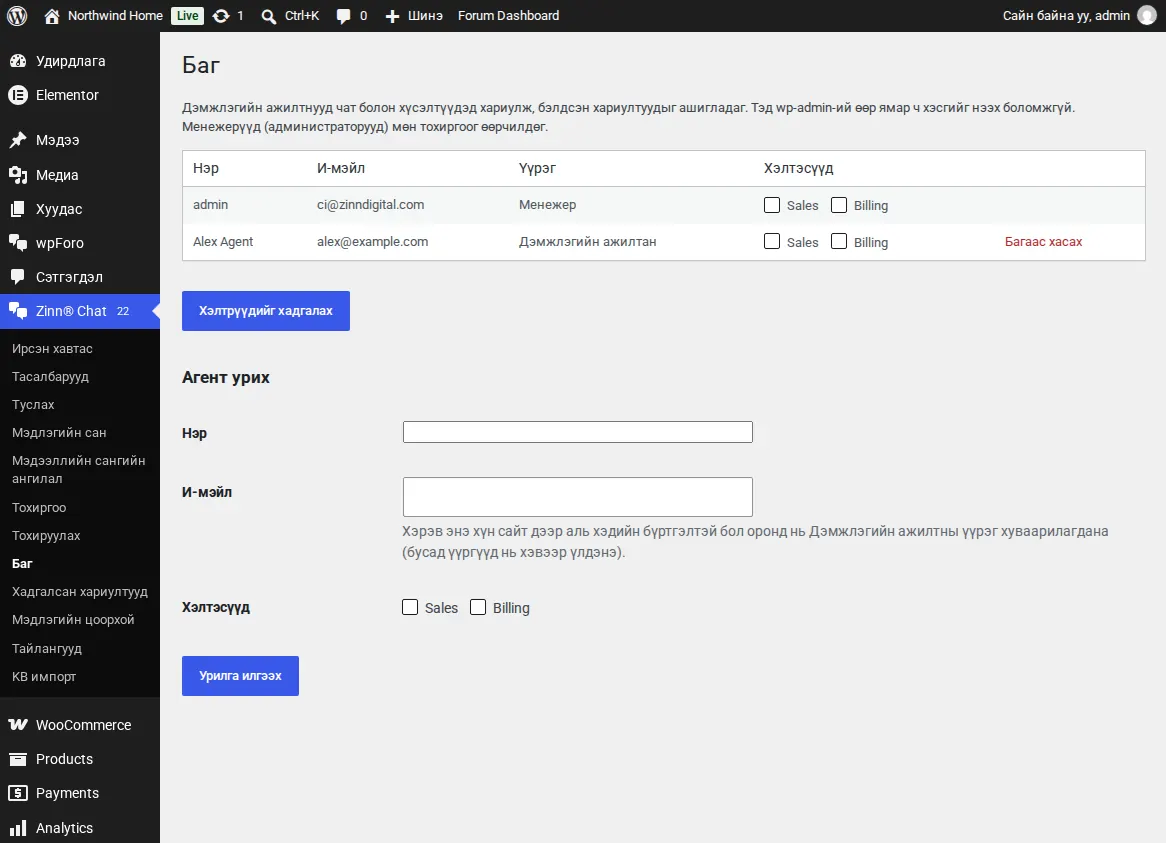Select the Тохиргоо submenu item

tap(39, 508)
